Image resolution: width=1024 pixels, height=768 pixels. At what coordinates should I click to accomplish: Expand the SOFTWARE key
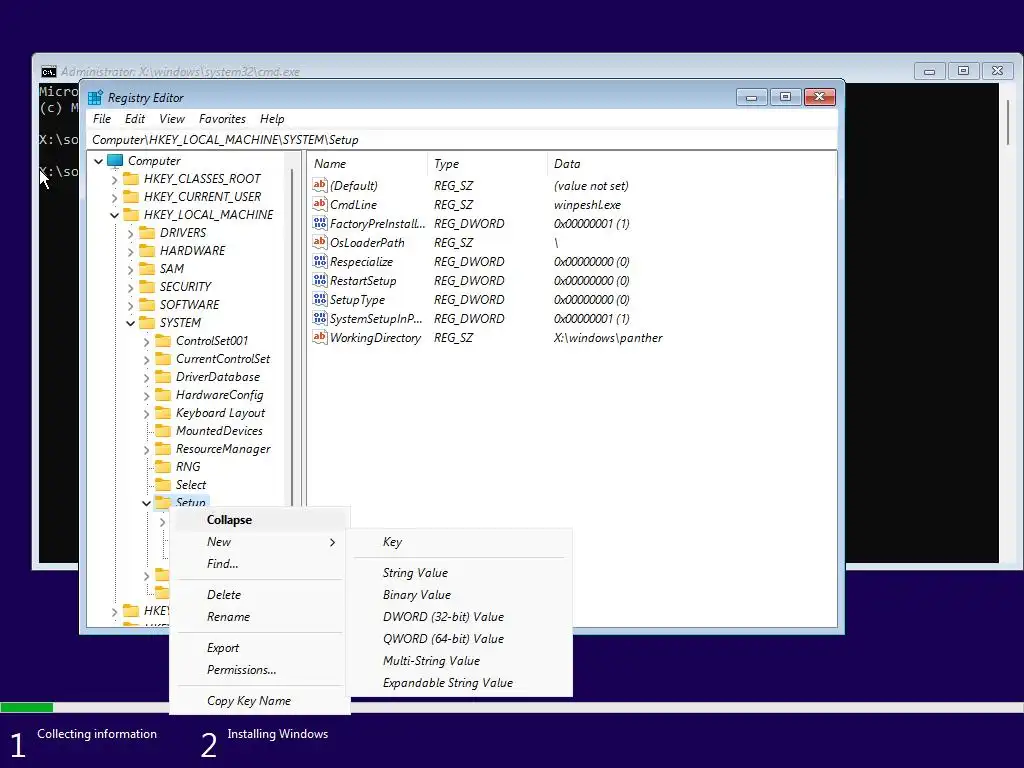tap(131, 305)
